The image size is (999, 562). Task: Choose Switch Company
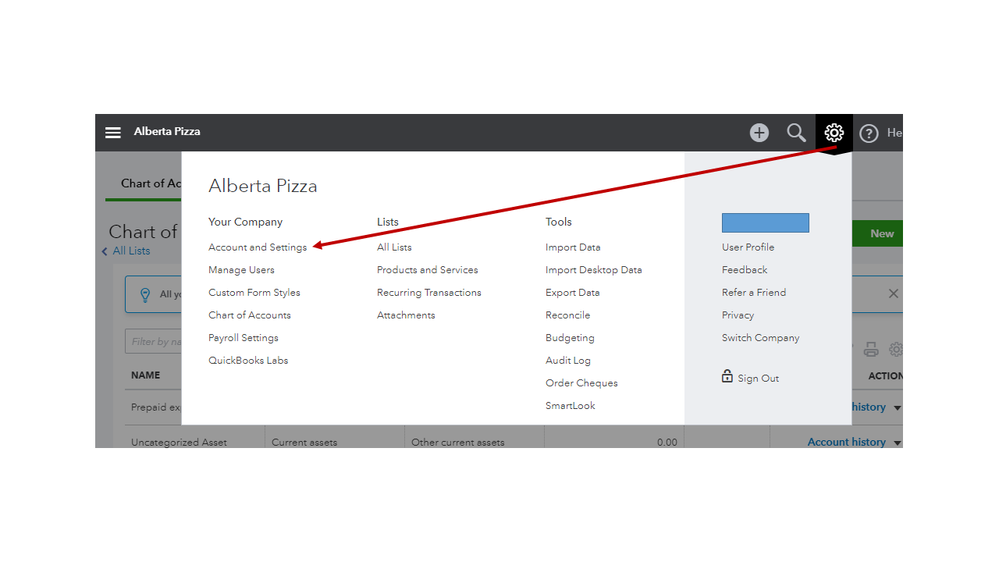[761, 338]
